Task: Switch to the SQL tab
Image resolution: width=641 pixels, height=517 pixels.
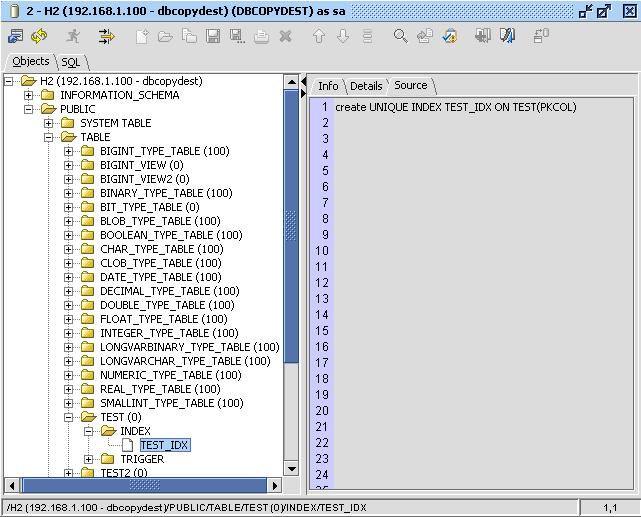Action: 70,62
